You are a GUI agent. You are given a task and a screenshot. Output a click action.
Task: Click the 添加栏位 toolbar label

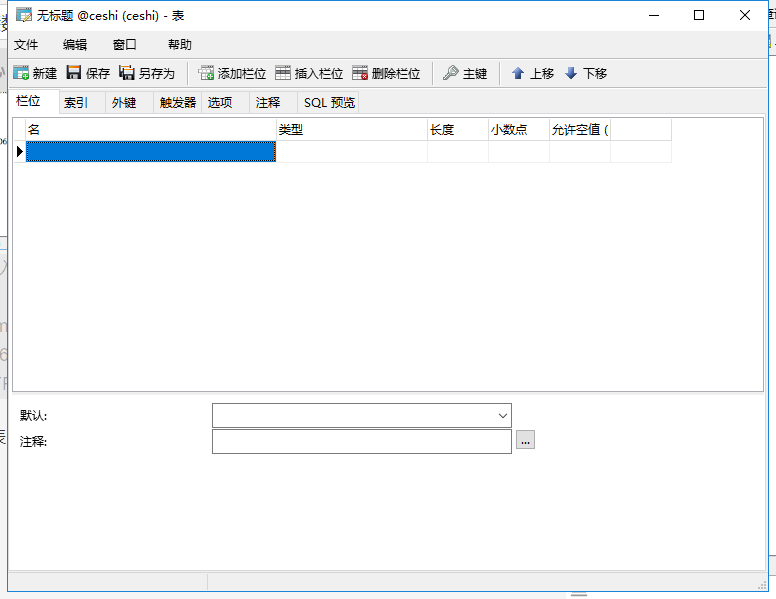click(x=242, y=74)
